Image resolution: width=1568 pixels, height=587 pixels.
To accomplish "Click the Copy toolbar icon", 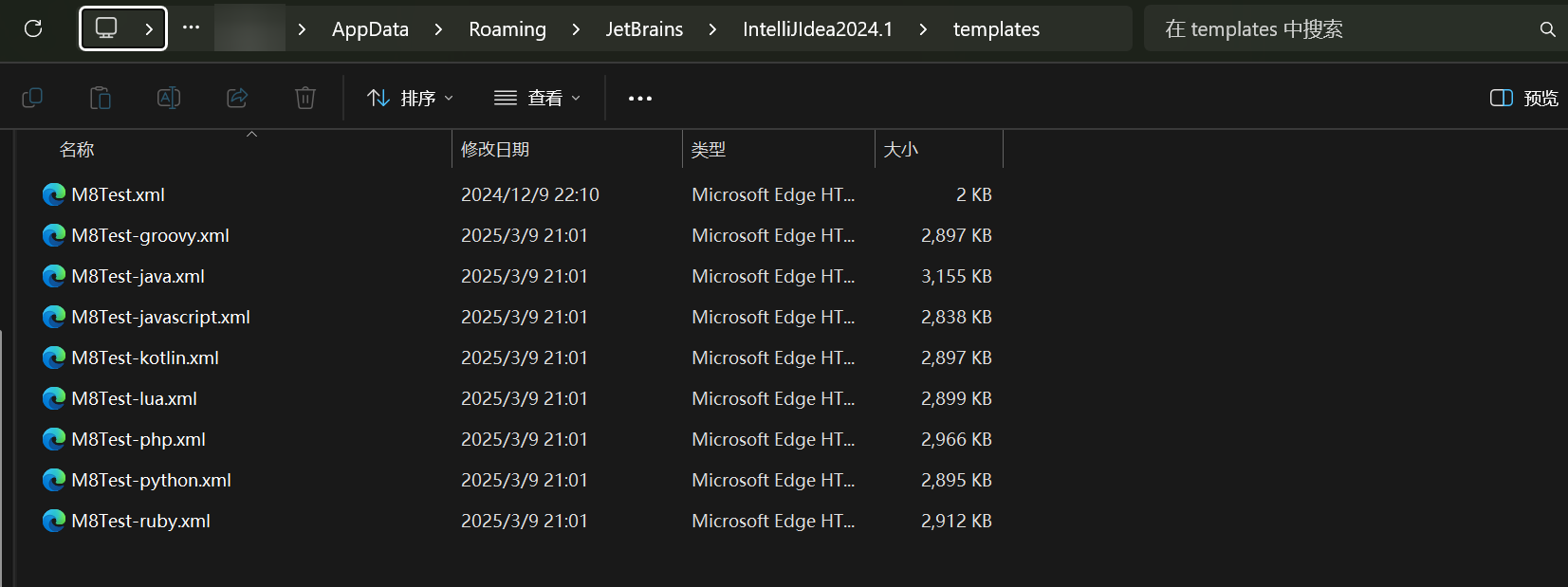I will 32,98.
